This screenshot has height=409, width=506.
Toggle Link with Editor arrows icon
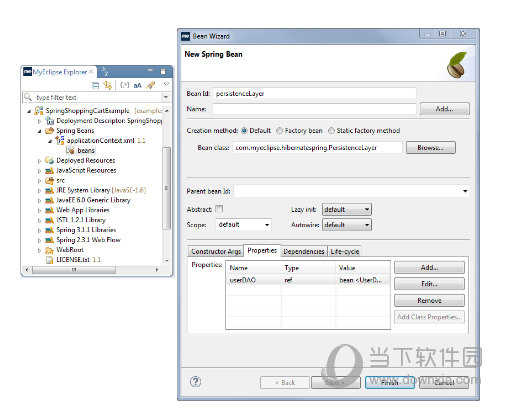pyautogui.click(x=107, y=85)
